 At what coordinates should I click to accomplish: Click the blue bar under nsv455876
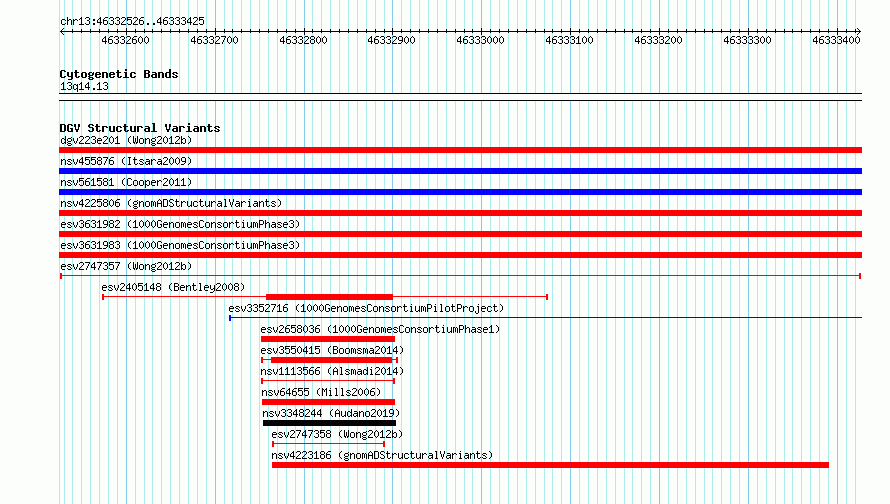pos(460,171)
